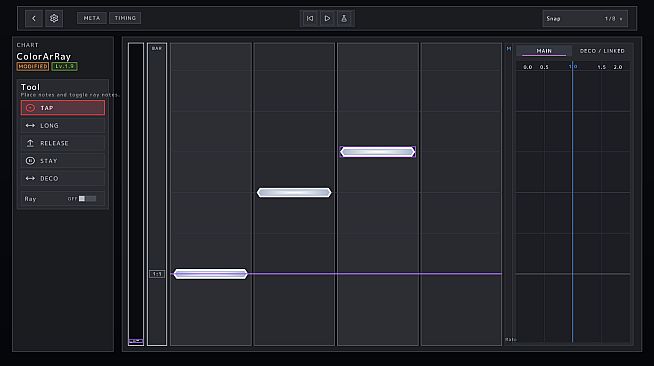Open the TIMING panel

[x=125, y=18]
